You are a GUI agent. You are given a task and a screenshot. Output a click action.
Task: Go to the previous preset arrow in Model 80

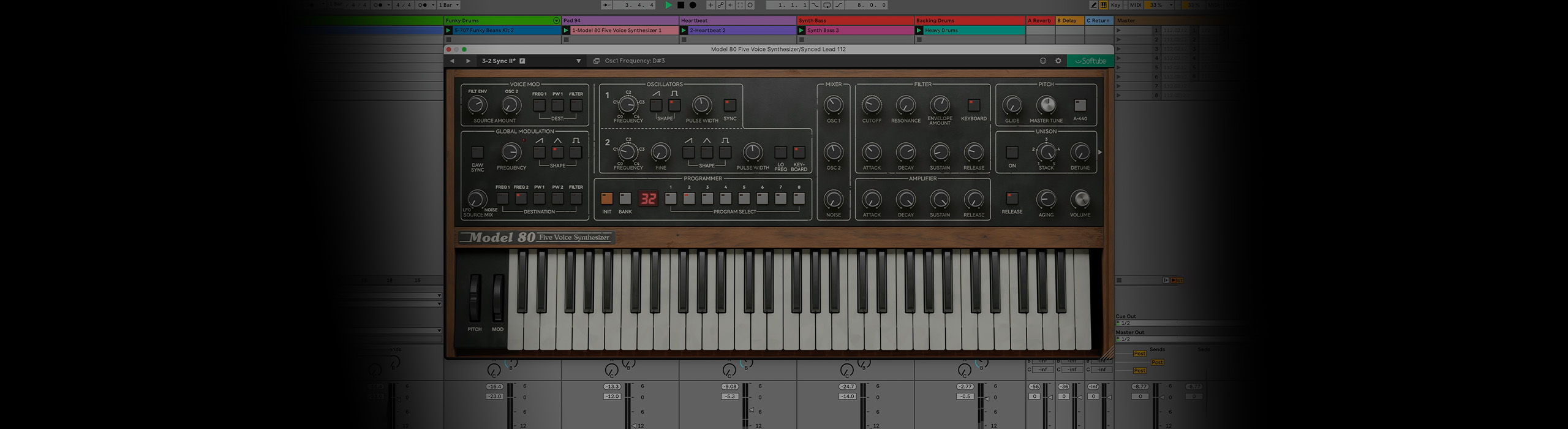pos(452,61)
